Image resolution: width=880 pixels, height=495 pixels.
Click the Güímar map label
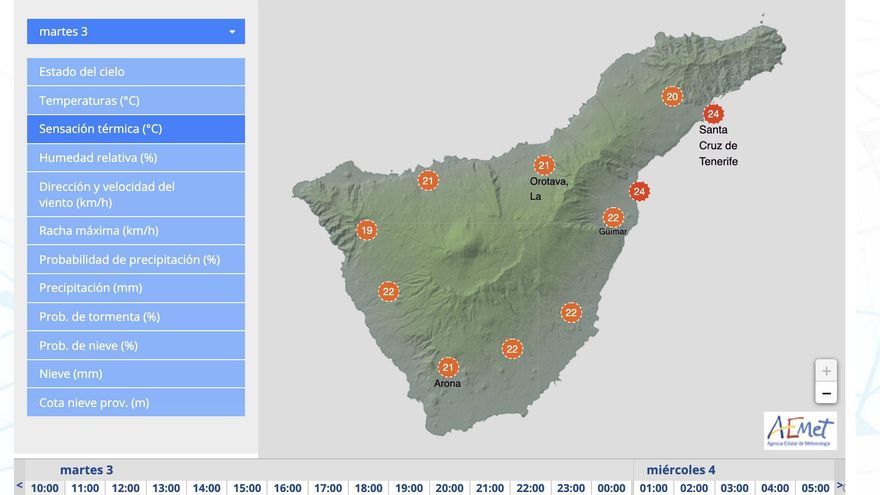pos(613,231)
